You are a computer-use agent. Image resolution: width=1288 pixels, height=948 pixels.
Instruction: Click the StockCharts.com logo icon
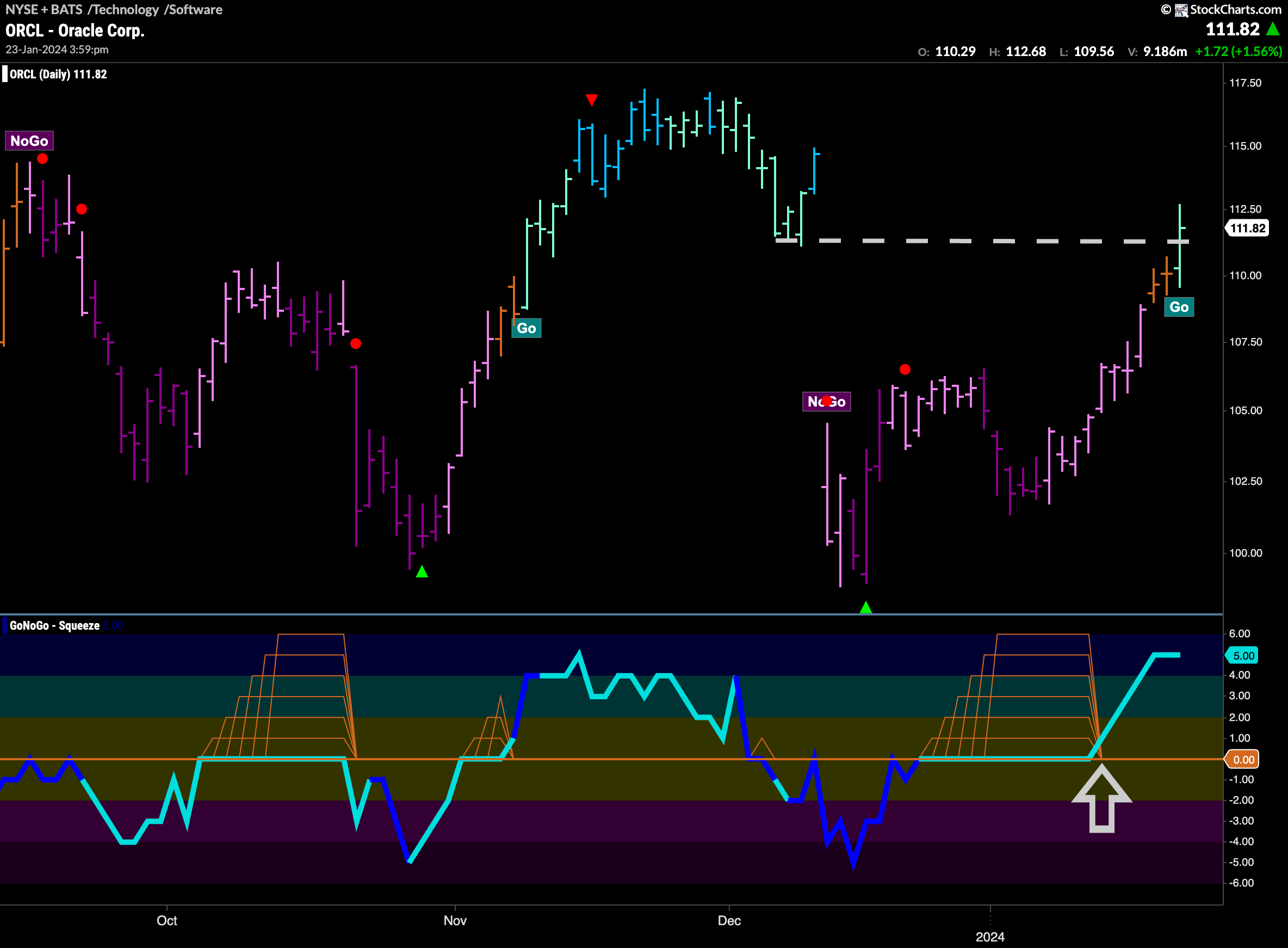(1181, 10)
